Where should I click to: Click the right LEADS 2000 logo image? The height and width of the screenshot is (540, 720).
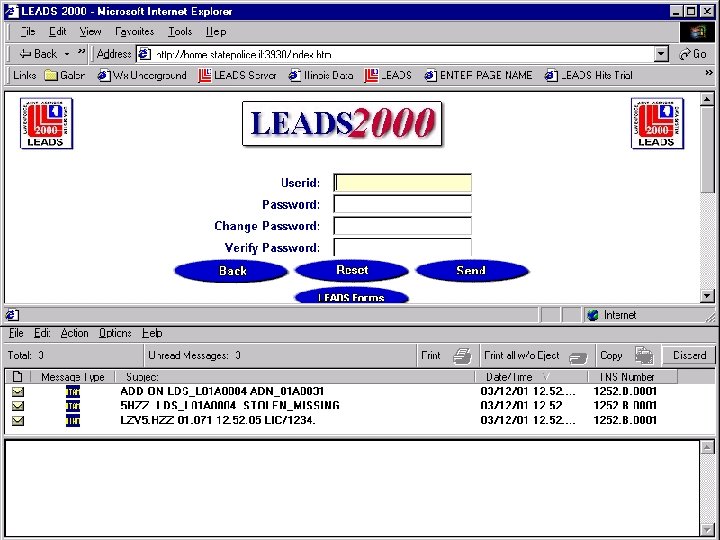click(x=658, y=123)
